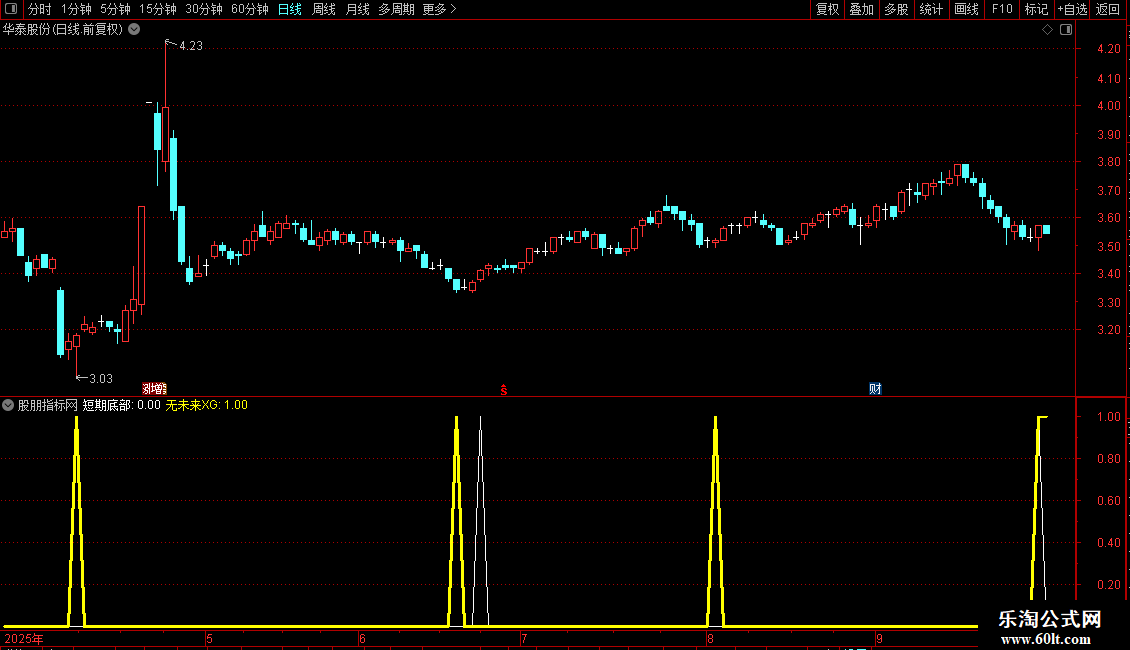This screenshot has width=1130, height=650.
Task: Expand the 更多 periods menu
Action: (x=439, y=9)
